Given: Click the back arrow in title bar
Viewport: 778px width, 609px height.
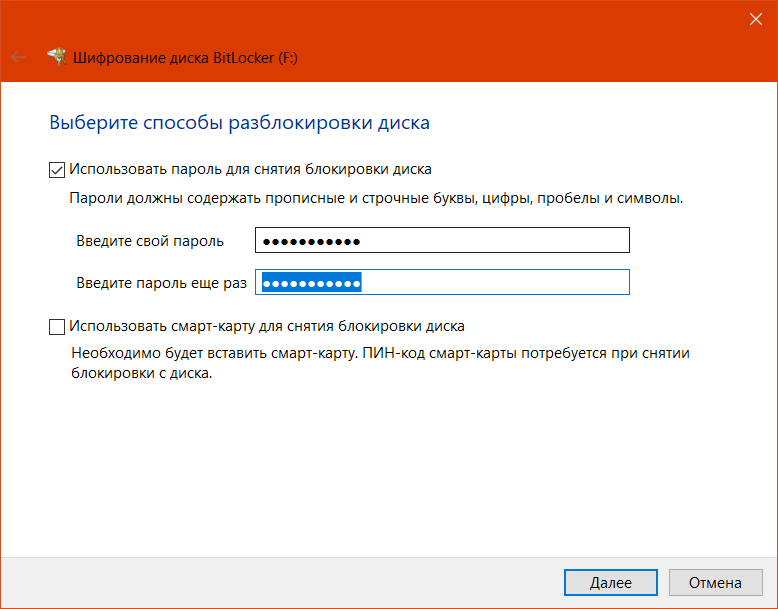Looking at the screenshot, I should [x=18, y=58].
